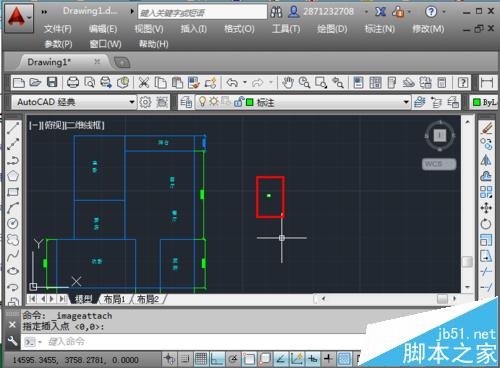This screenshot has height=368, width=500.
Task: Click the Undo arrow icon
Action: (232, 82)
